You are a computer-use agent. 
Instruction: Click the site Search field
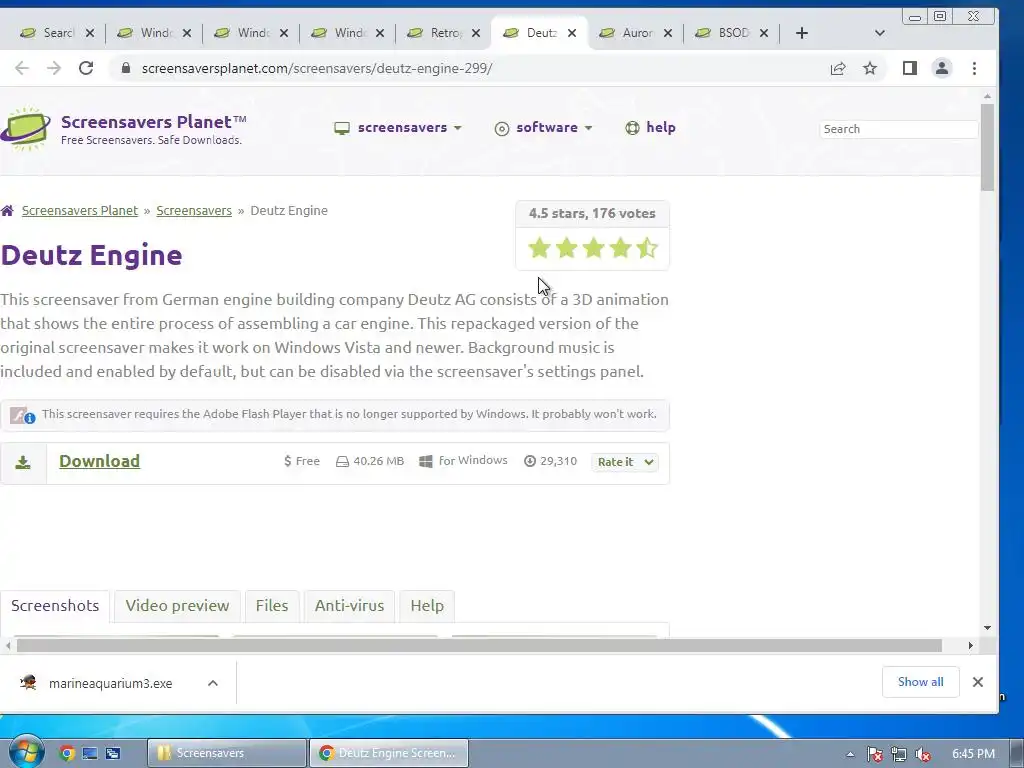pos(898,129)
